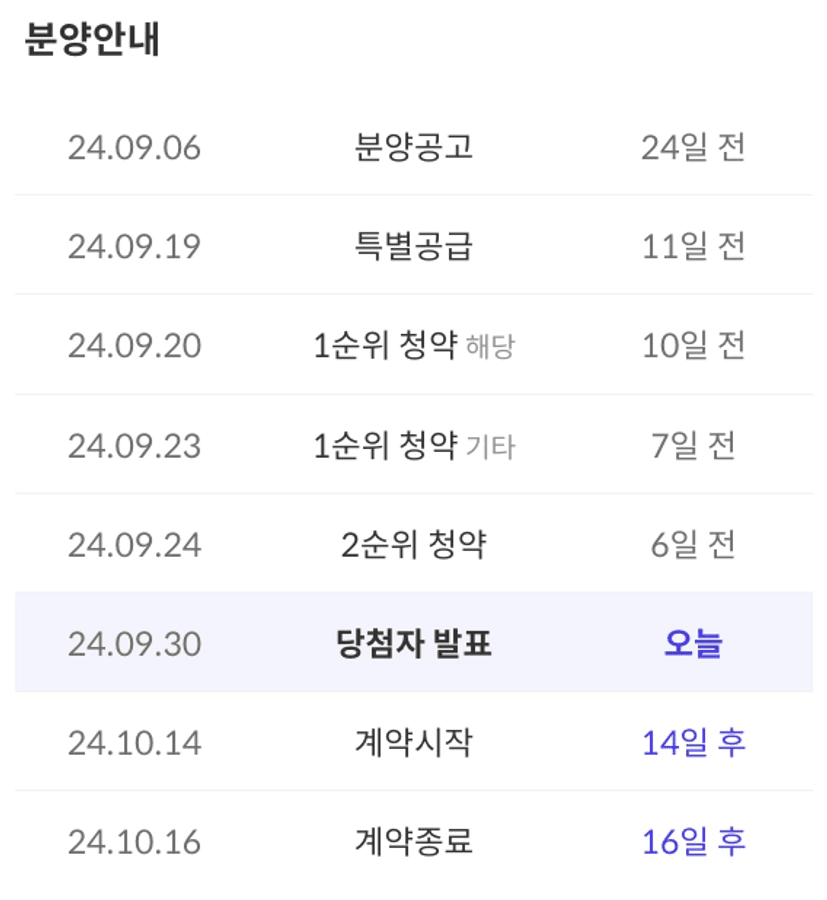The width and height of the screenshot is (827, 900).
Task: Open the 계약종료 schedule item
Action: coord(413,842)
